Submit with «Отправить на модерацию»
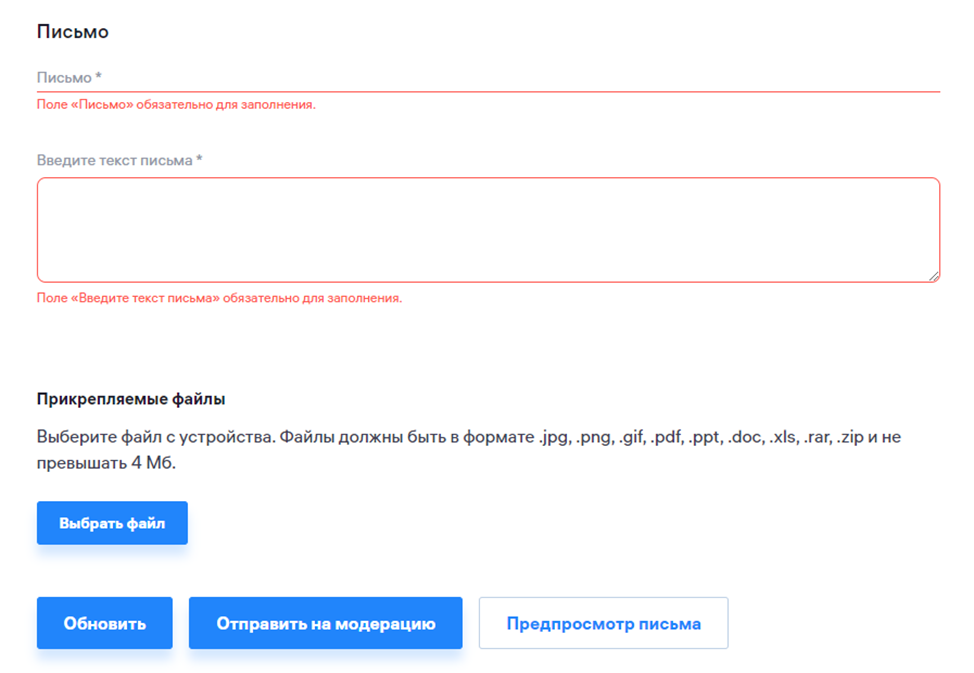974x673 pixels. (326, 623)
